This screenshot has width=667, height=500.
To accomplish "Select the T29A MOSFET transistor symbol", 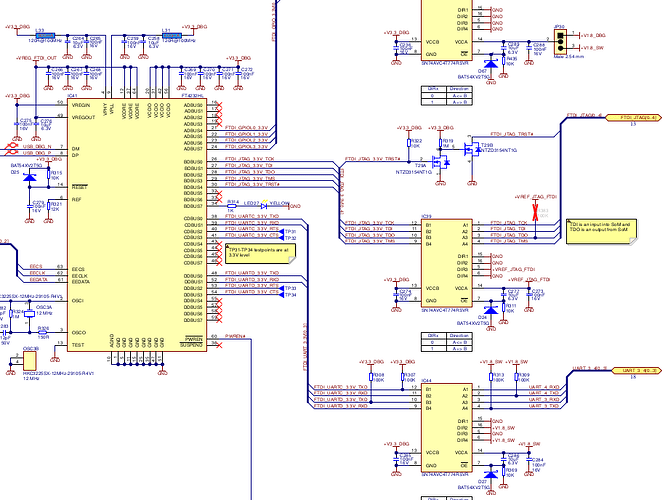I will 441,162.
